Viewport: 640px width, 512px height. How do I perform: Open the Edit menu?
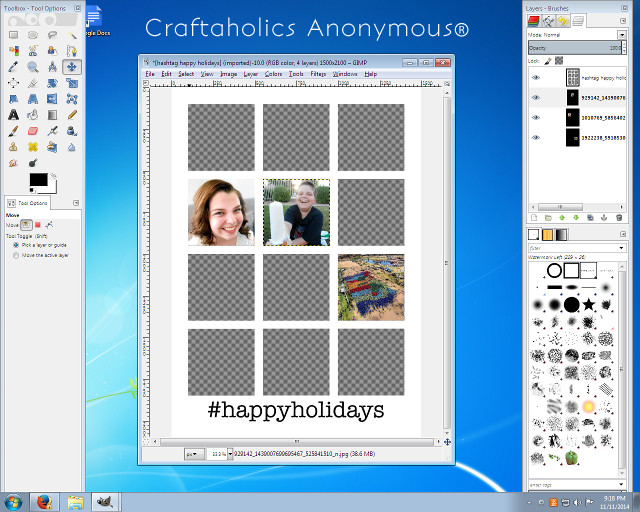[166, 74]
